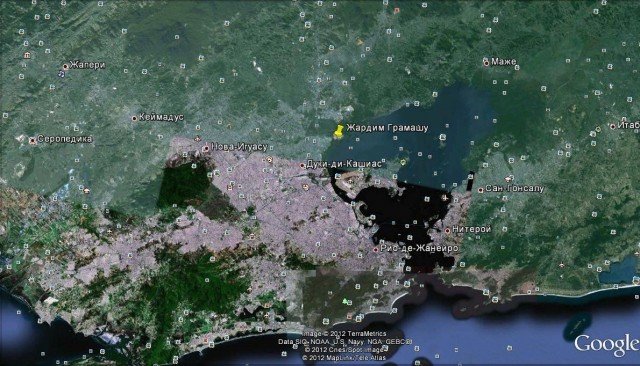Click the airplane icon north of Нитерой
The image size is (640, 366).
445,198
